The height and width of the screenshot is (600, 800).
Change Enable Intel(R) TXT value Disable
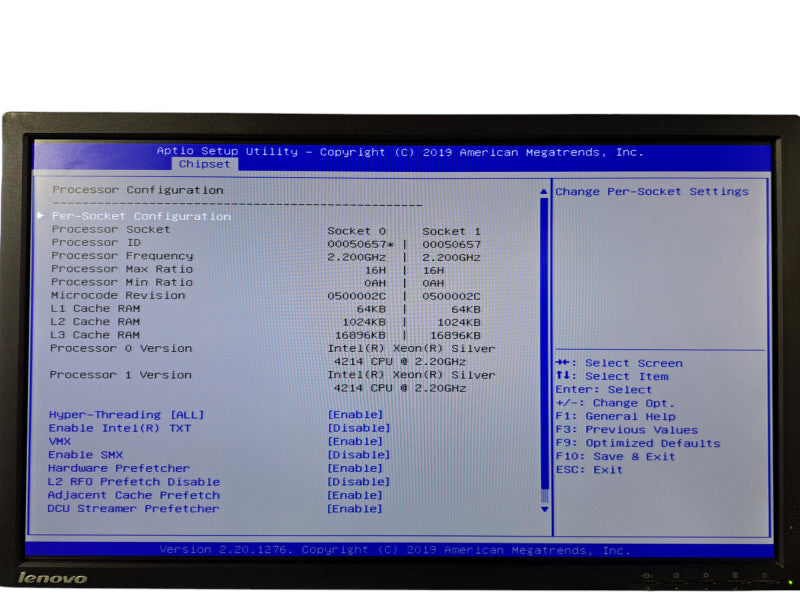[x=359, y=428]
